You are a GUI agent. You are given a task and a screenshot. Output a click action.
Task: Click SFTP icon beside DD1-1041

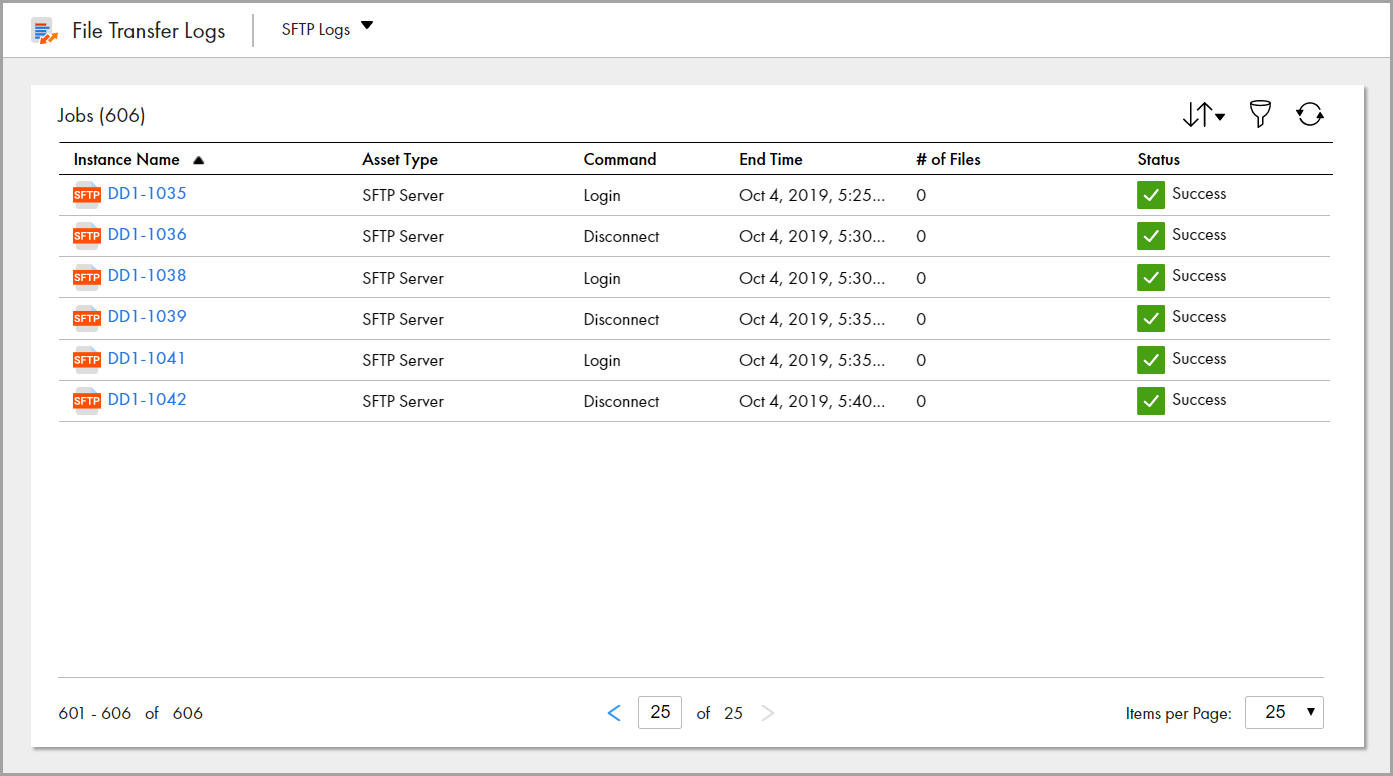tap(87, 360)
